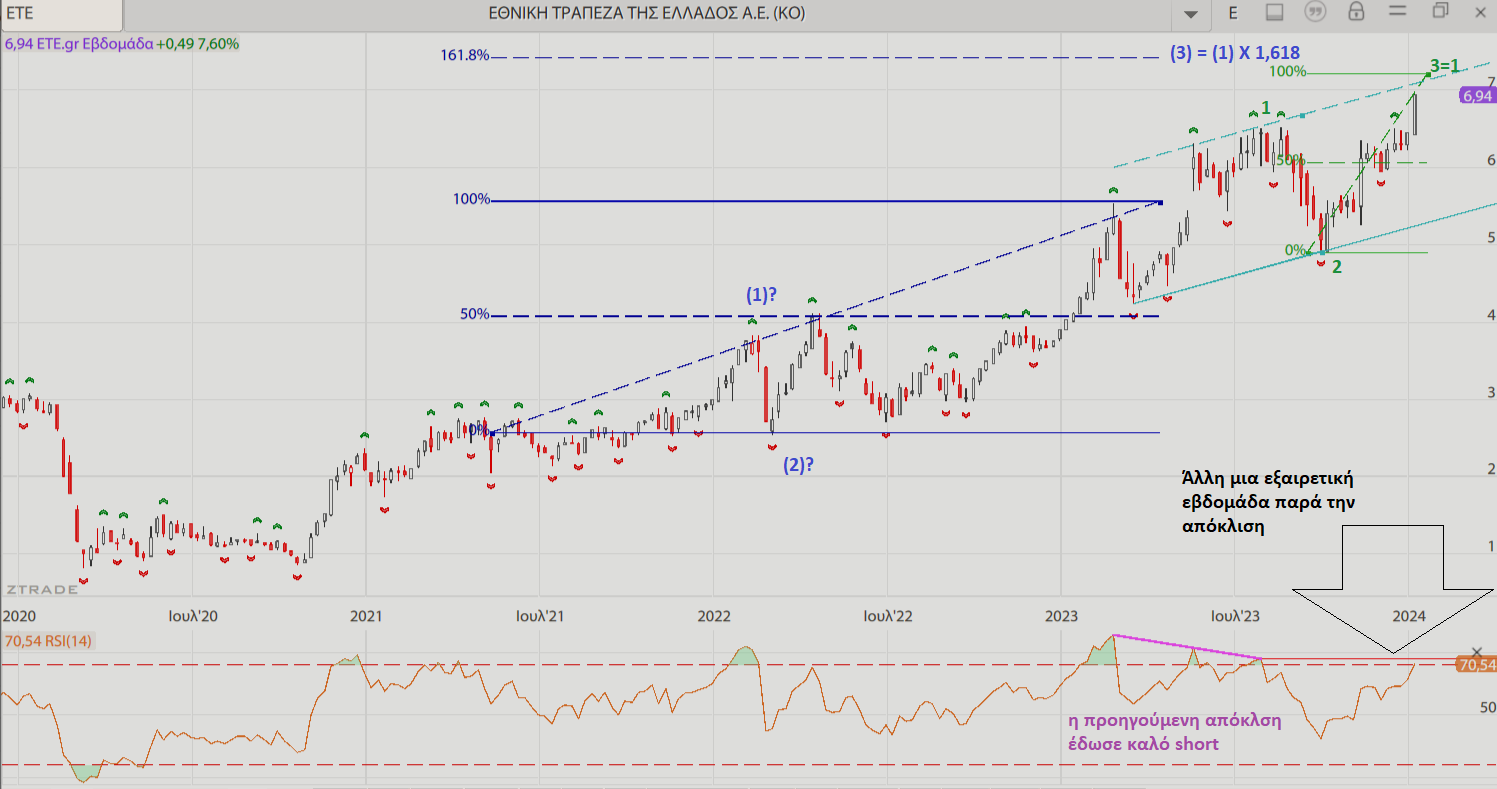Screen dimensions: 1497x789
Task: Click the 2023 date axis label
Action: click(1060, 616)
